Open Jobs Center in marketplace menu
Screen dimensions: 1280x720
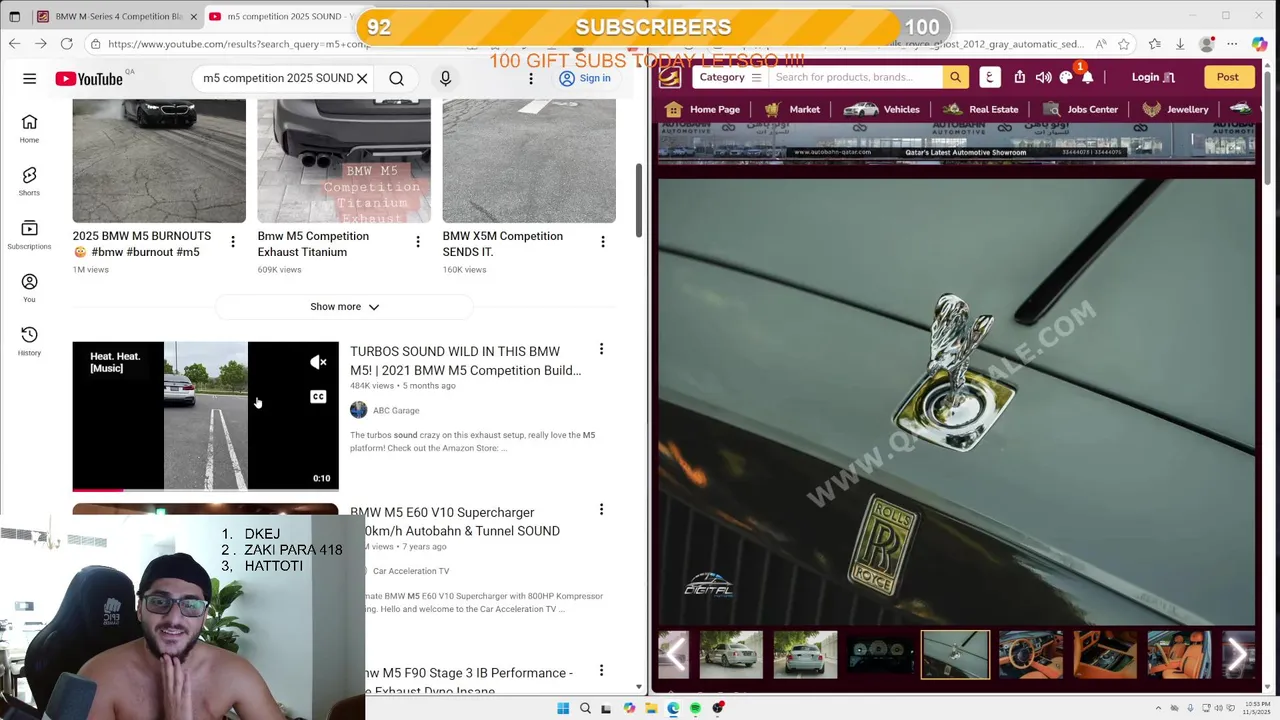coord(1079,109)
